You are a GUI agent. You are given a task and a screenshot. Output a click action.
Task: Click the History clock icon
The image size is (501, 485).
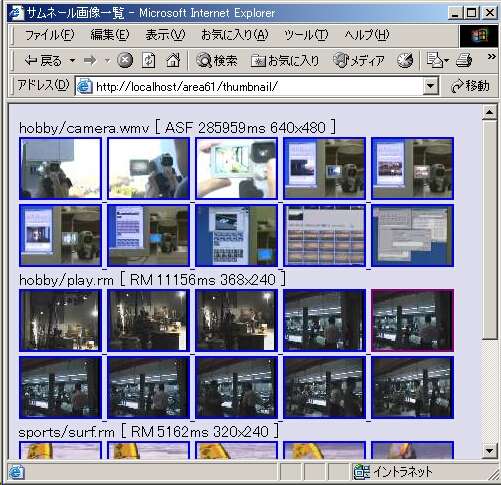pyautogui.click(x=405, y=61)
